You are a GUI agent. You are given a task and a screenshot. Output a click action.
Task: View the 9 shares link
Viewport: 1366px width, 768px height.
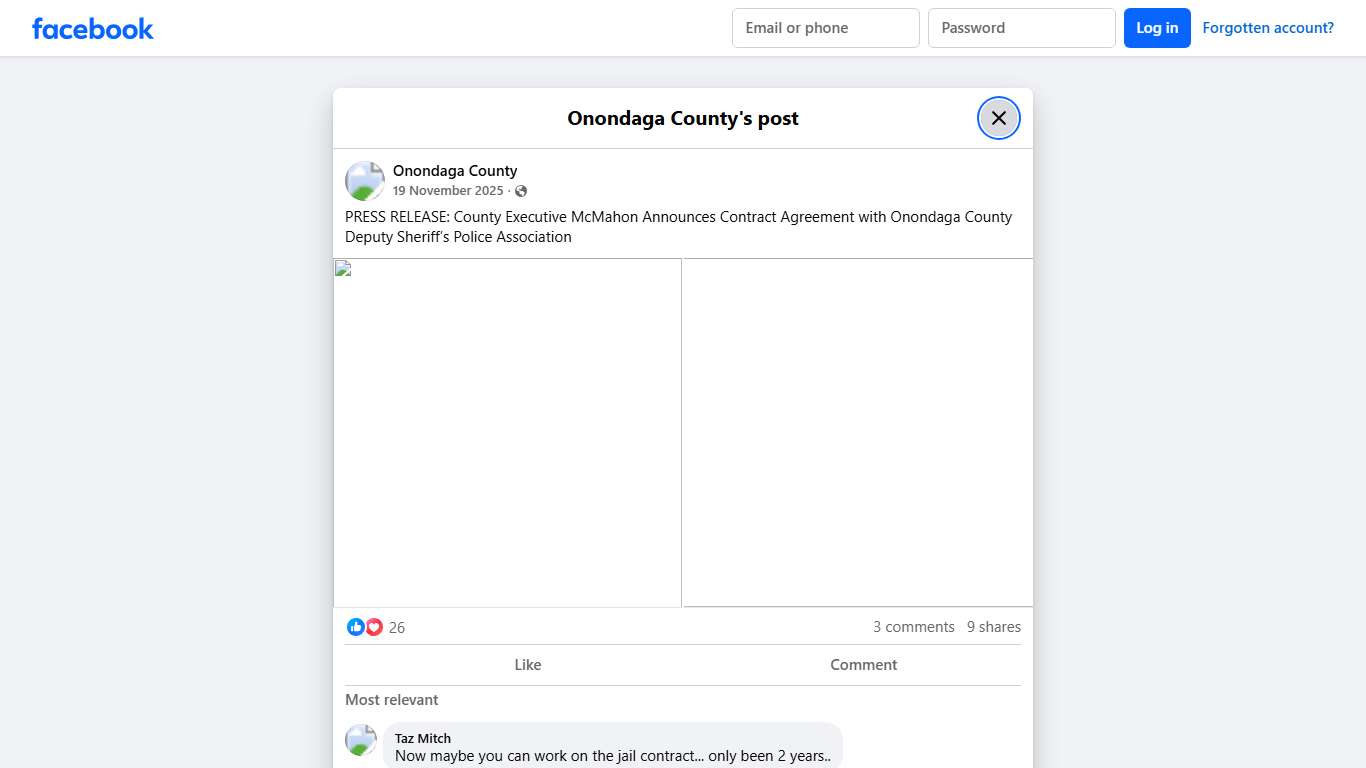click(993, 626)
